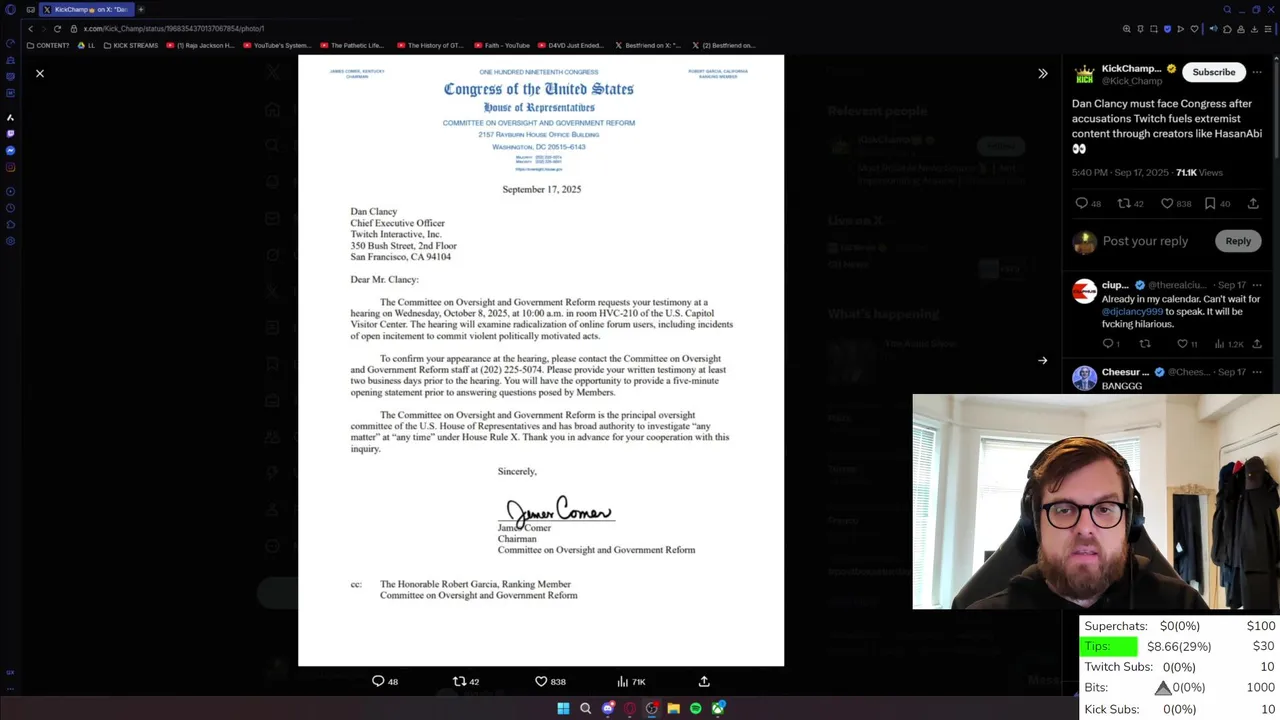Open the @djclancy999 mention link
Image resolution: width=1280 pixels, height=720 pixels.
click(x=1132, y=312)
